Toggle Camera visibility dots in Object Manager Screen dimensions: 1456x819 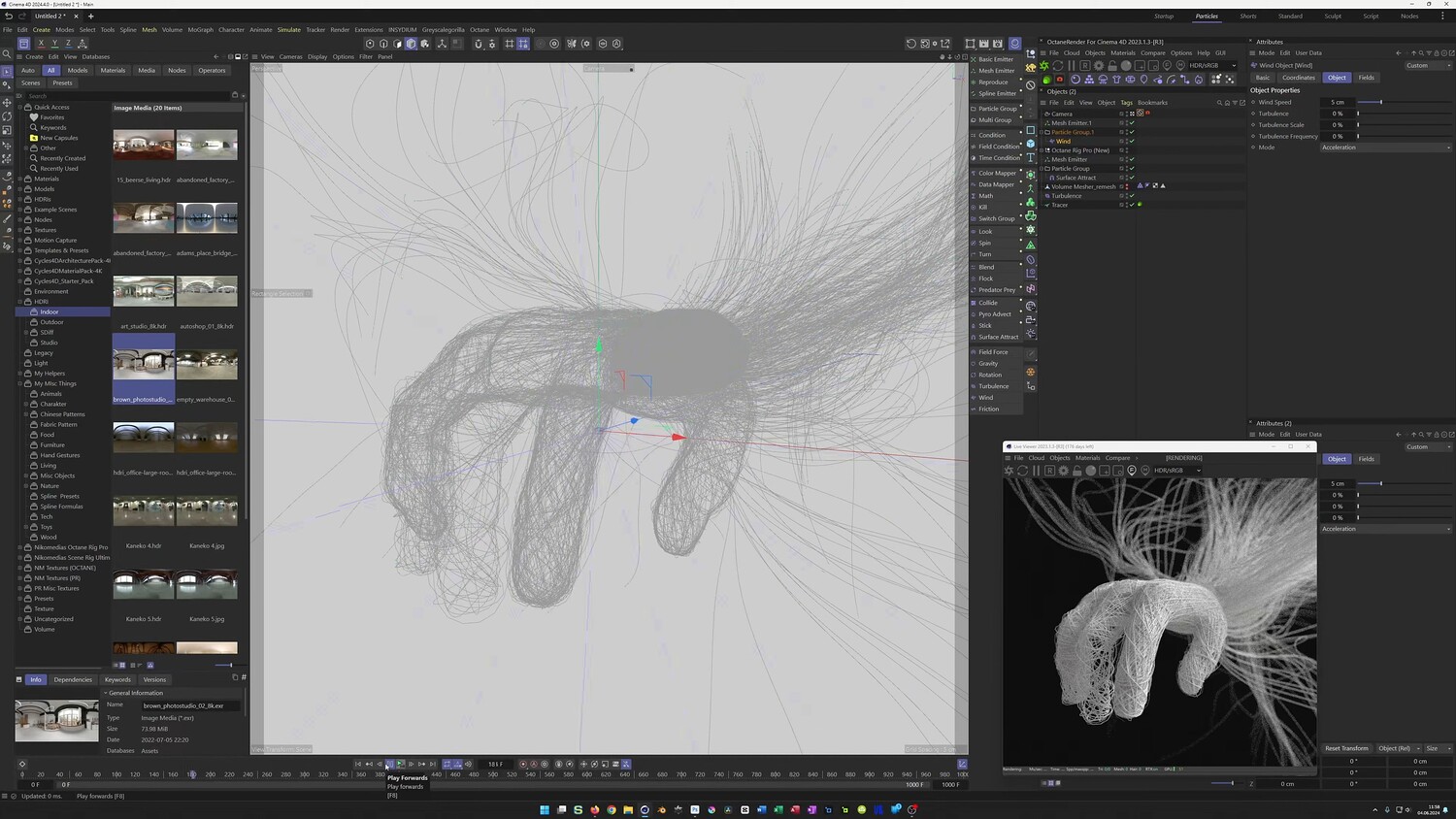pyautogui.click(x=1126, y=114)
